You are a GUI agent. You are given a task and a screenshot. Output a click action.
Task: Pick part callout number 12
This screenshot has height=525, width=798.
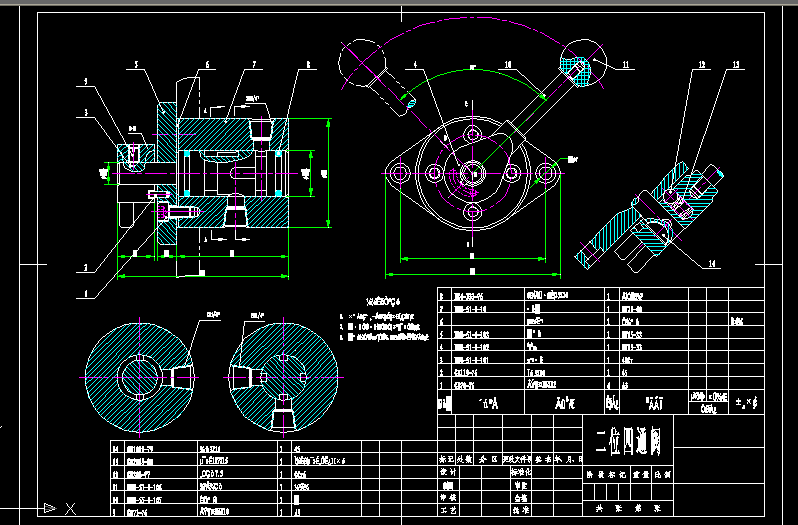[x=702, y=64]
